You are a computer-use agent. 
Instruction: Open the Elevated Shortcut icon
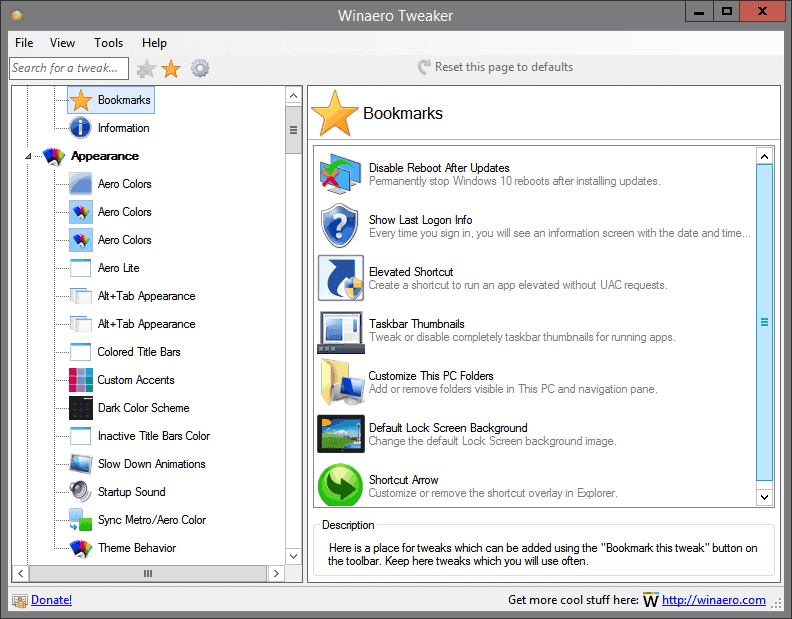click(340, 278)
